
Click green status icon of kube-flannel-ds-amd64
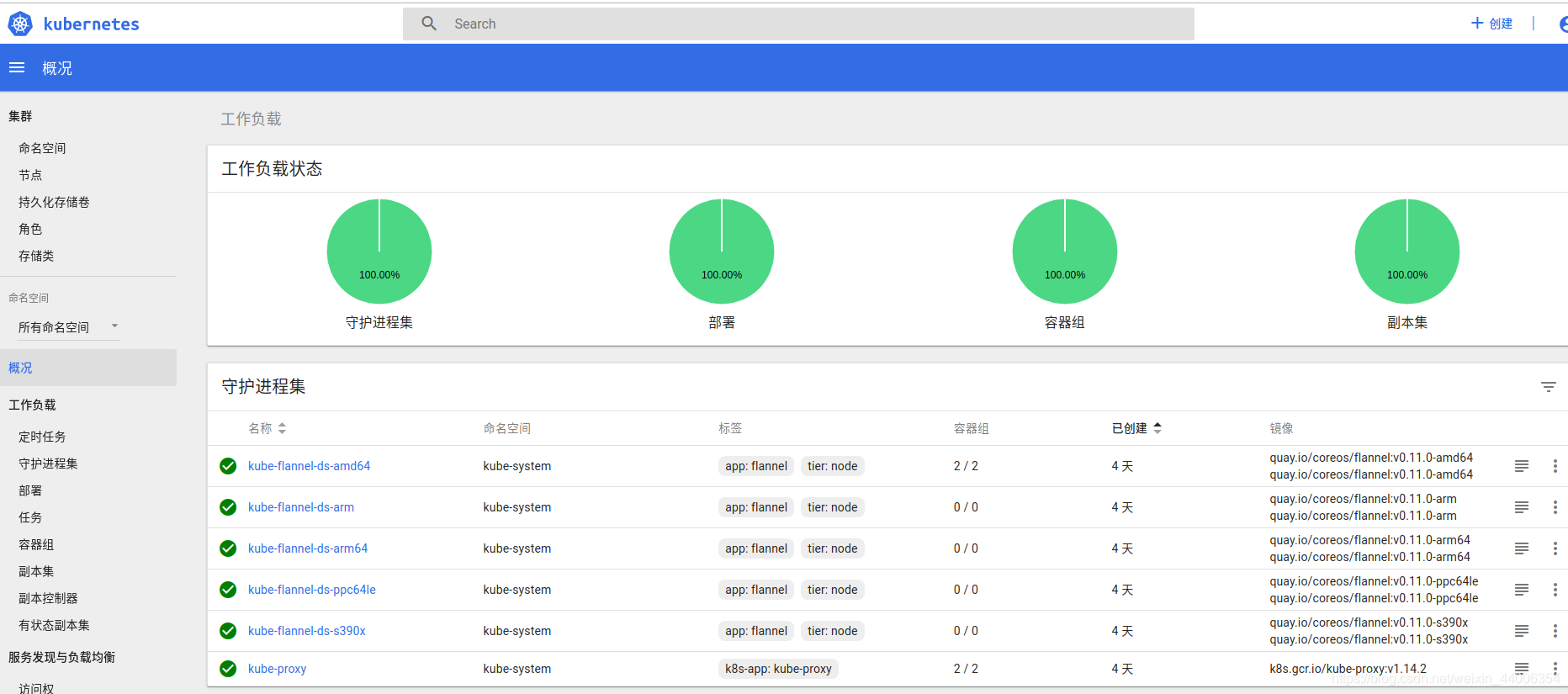pyautogui.click(x=228, y=466)
